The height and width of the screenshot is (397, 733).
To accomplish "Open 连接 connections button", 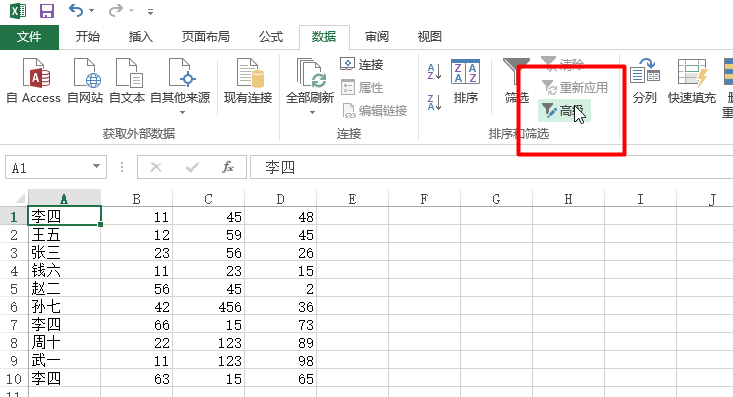I will click(362, 64).
